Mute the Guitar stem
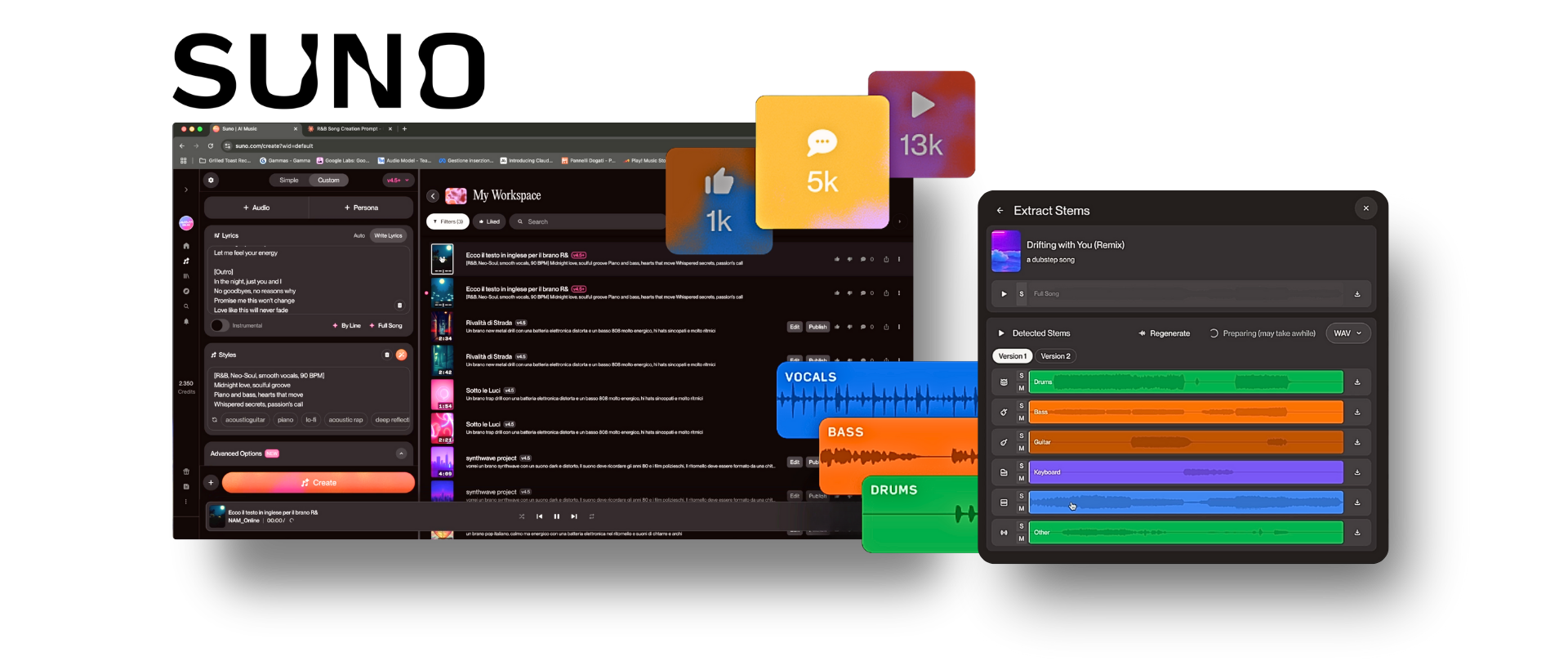Viewport: 1568px width, 670px height. pos(1022,449)
